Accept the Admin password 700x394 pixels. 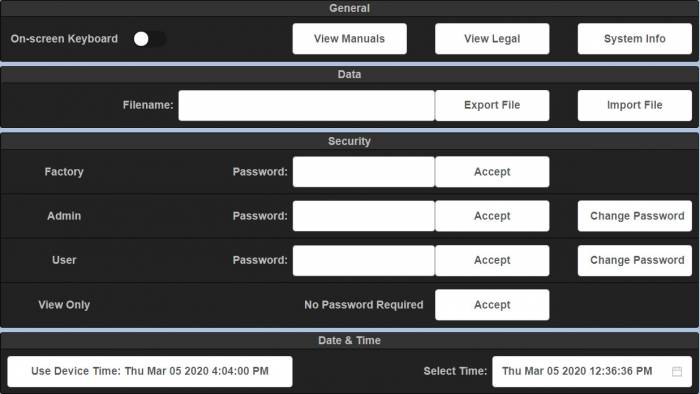click(492, 216)
